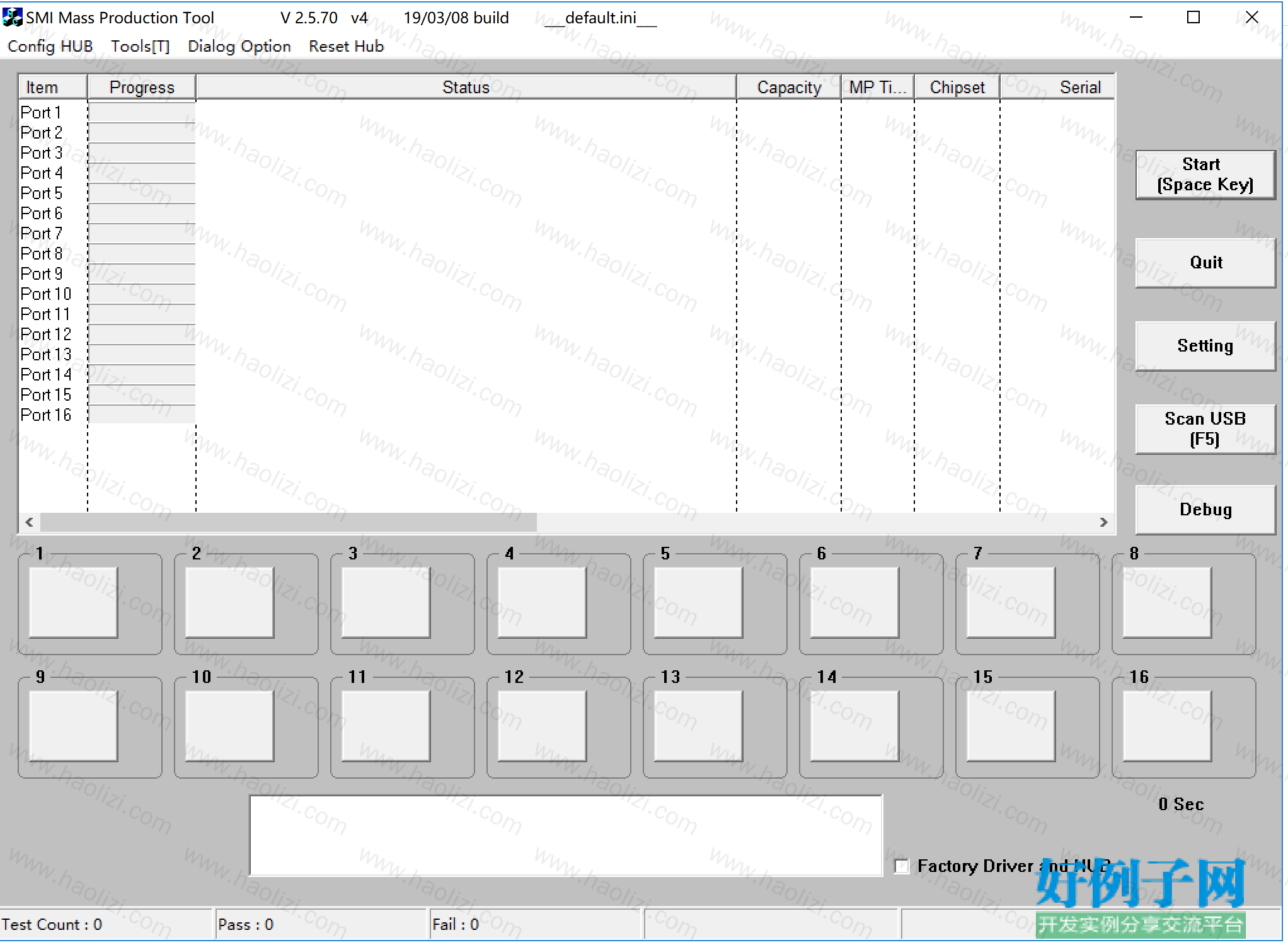Click the port 12 slot box
This screenshot has width=1288, height=945.
tap(542, 726)
